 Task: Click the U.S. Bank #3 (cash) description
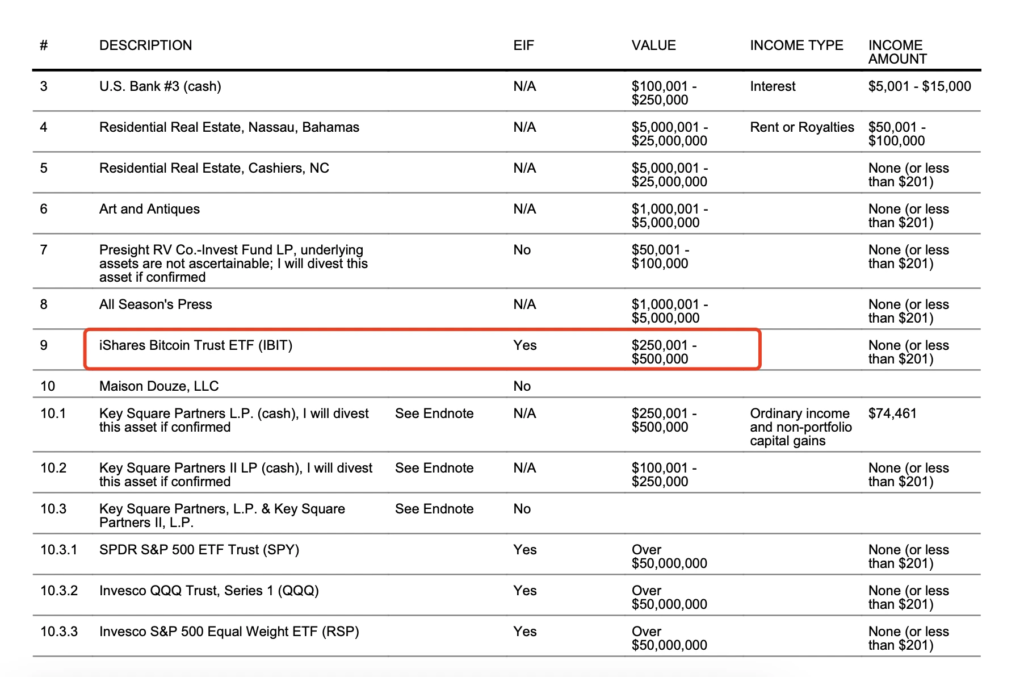(160, 87)
